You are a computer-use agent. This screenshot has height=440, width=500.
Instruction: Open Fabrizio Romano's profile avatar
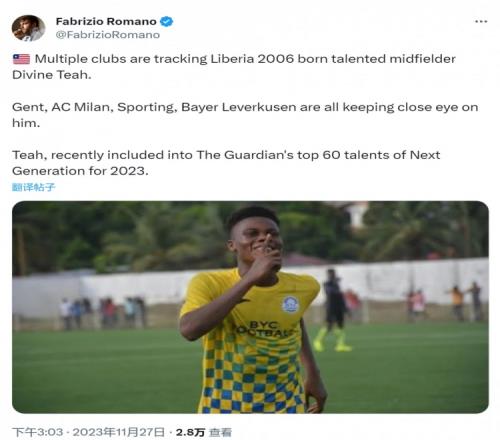pos(28,28)
